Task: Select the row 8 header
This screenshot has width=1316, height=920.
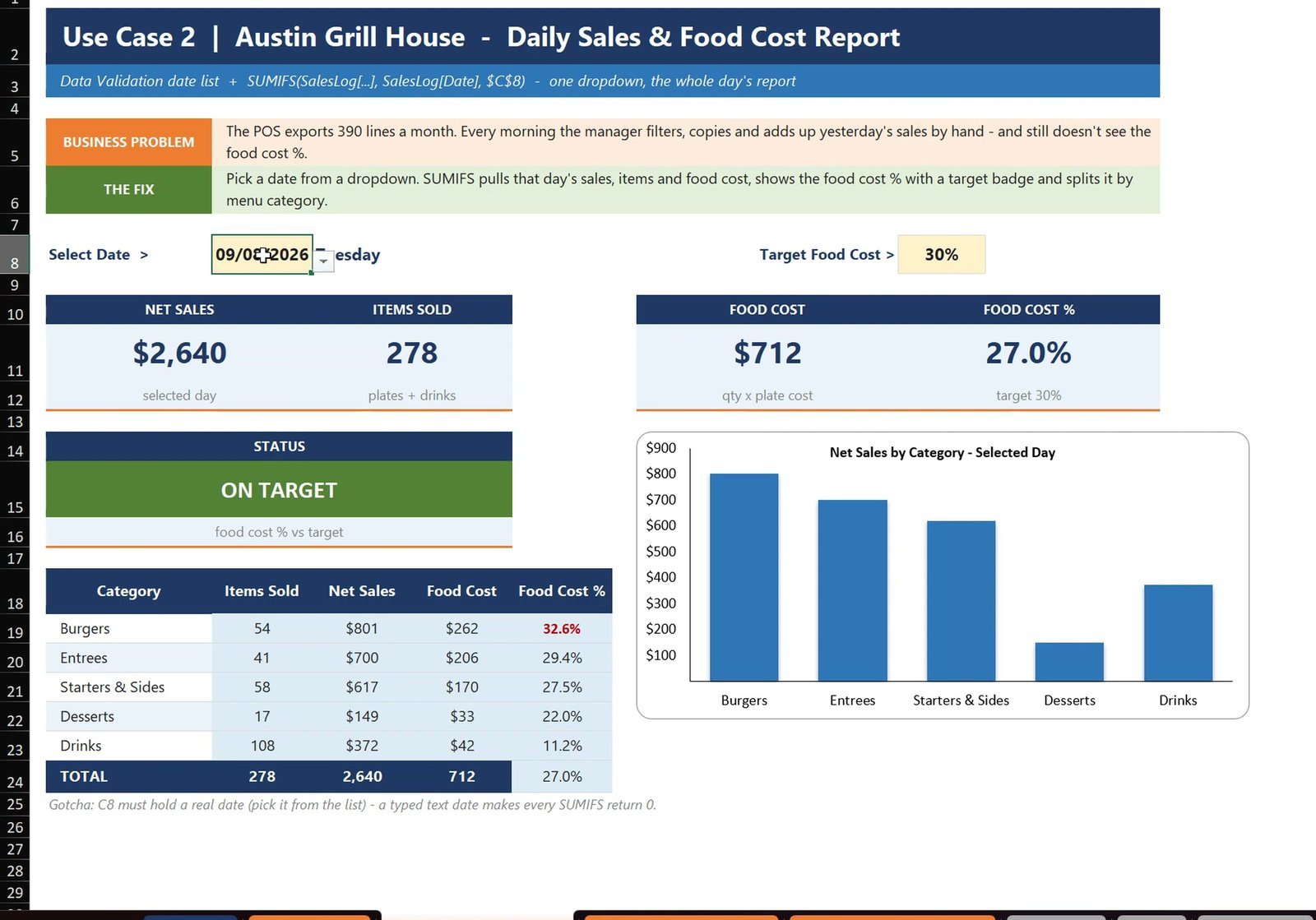Action: click(15, 255)
